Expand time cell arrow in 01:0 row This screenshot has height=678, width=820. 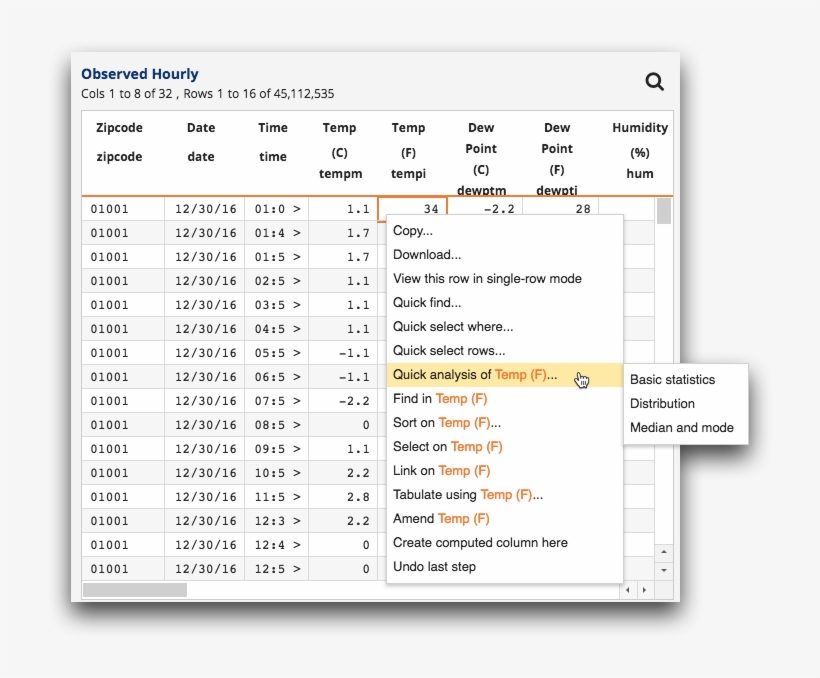point(297,209)
